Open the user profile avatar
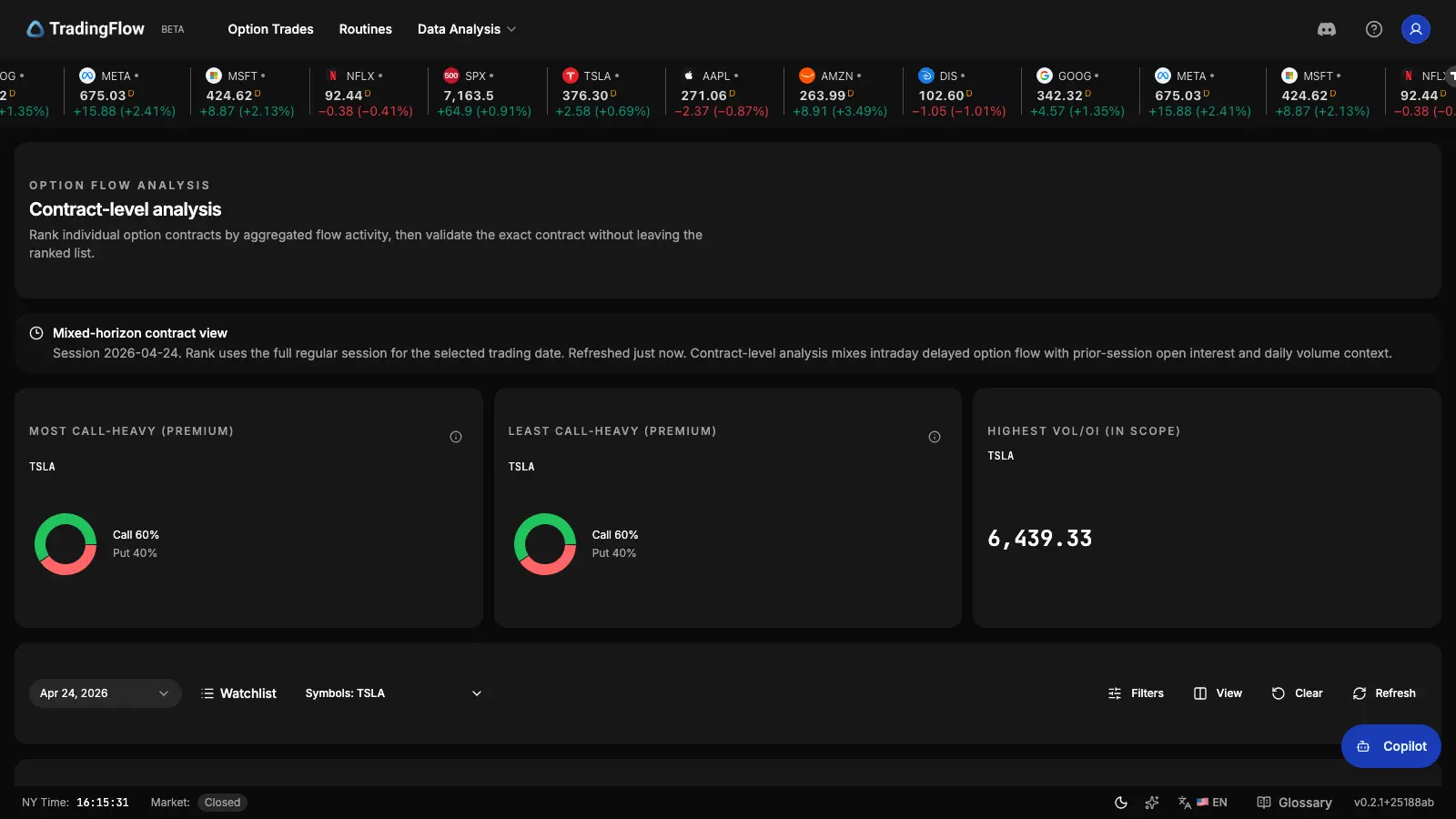Screen dimensions: 1456x819 click(x=1415, y=29)
